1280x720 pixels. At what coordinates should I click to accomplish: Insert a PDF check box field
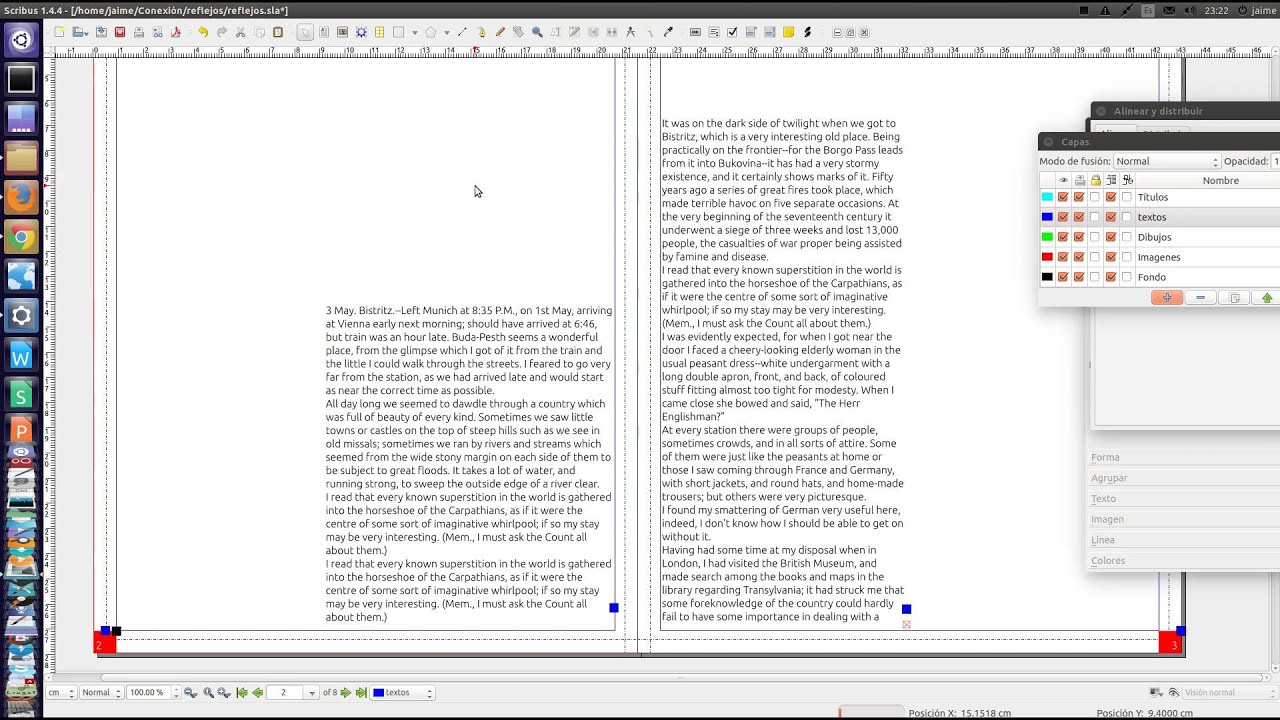[732, 32]
